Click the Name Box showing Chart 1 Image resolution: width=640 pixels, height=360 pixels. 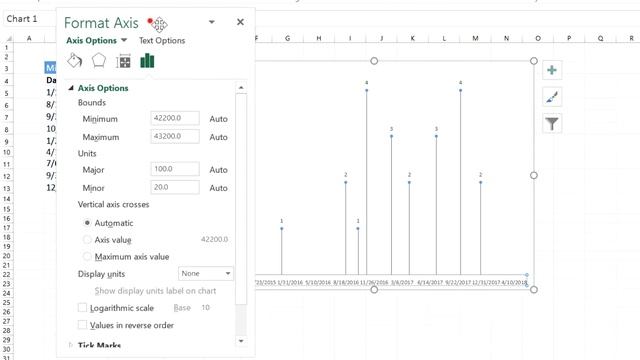click(x=29, y=19)
